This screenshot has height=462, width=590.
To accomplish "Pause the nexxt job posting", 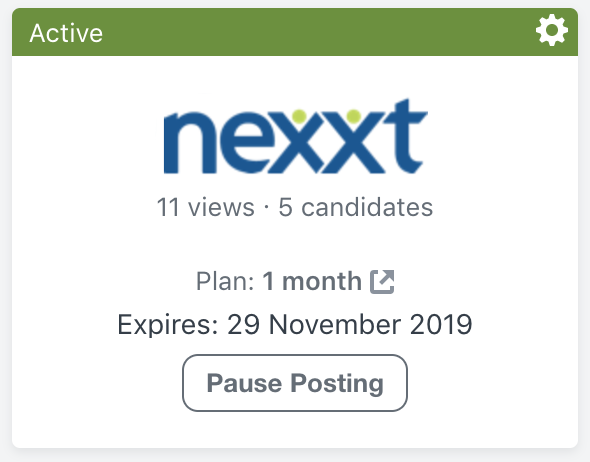I will pos(295,383).
